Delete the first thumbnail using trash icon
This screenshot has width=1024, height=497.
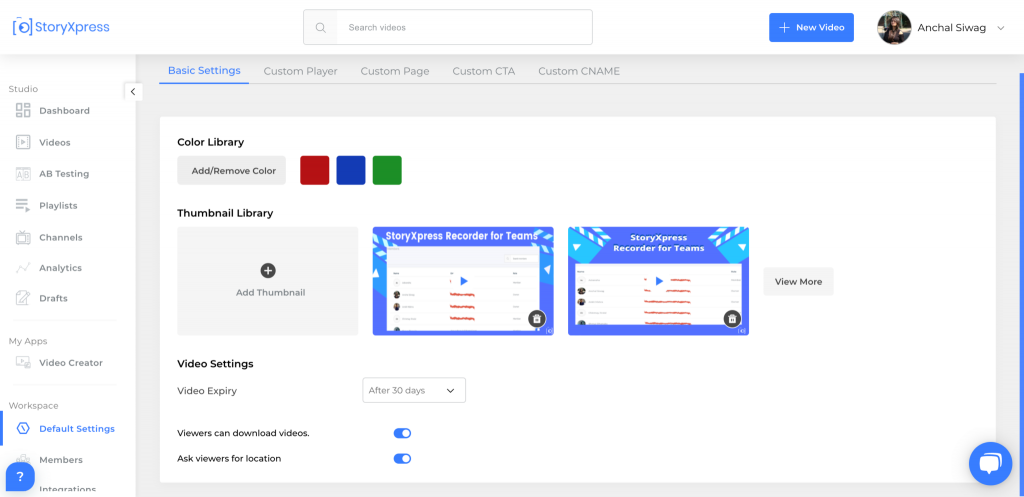pos(537,319)
